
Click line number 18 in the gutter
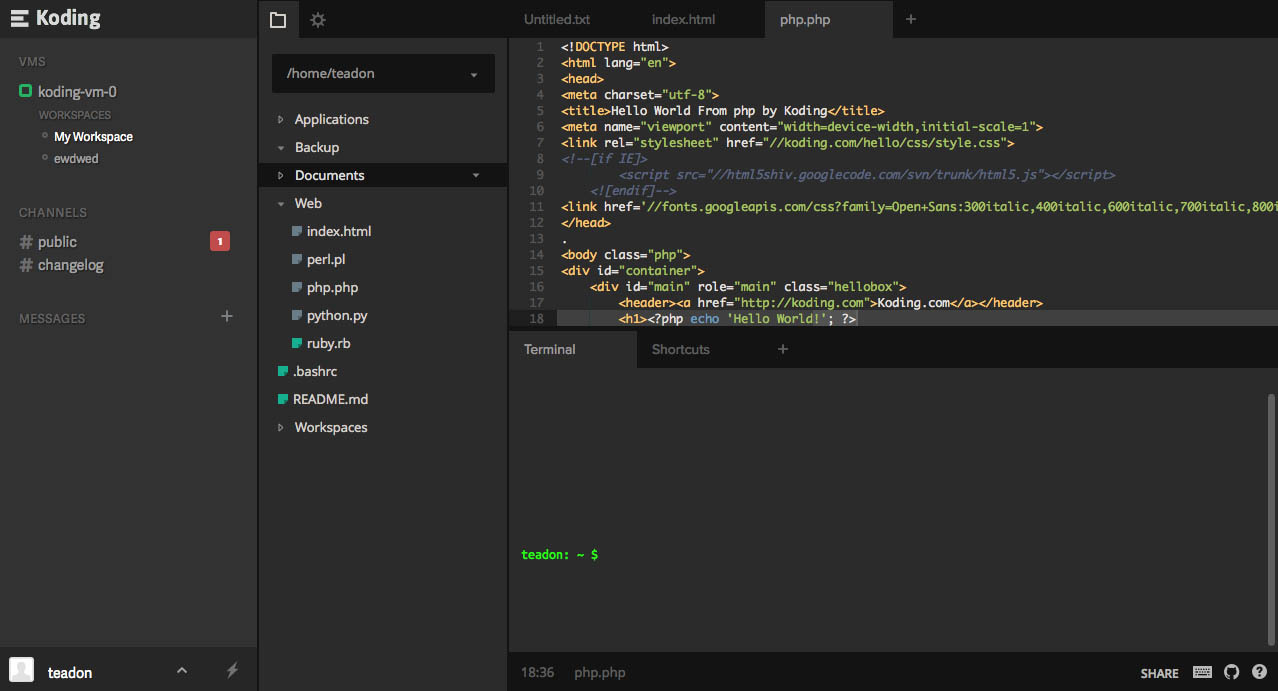[537, 319]
